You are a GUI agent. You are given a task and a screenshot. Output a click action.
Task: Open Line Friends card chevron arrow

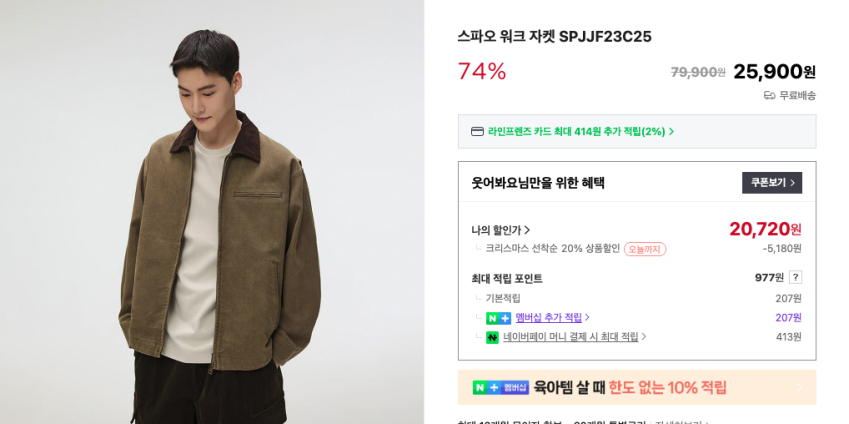coord(671,132)
